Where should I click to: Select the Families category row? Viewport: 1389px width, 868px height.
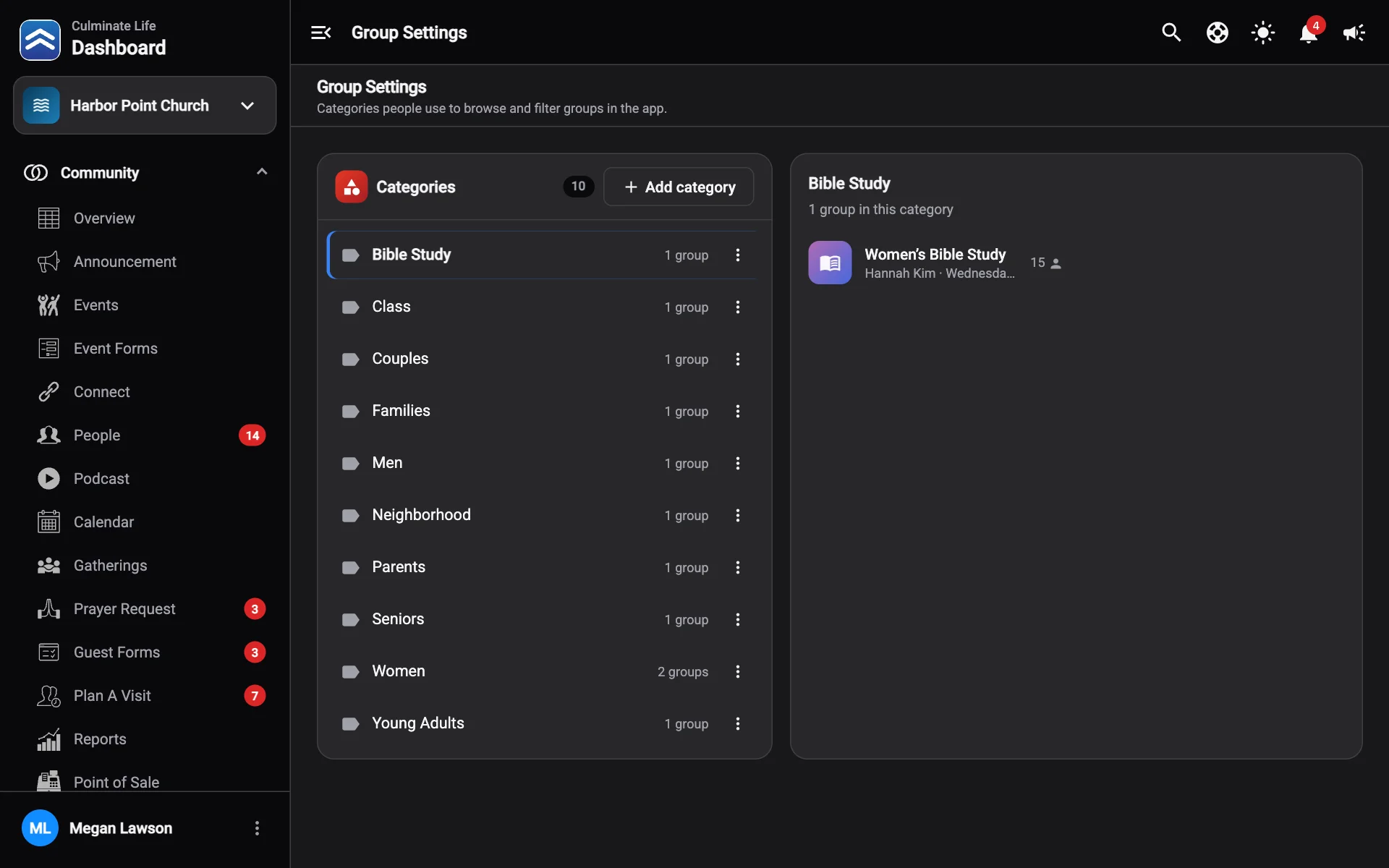coord(543,411)
